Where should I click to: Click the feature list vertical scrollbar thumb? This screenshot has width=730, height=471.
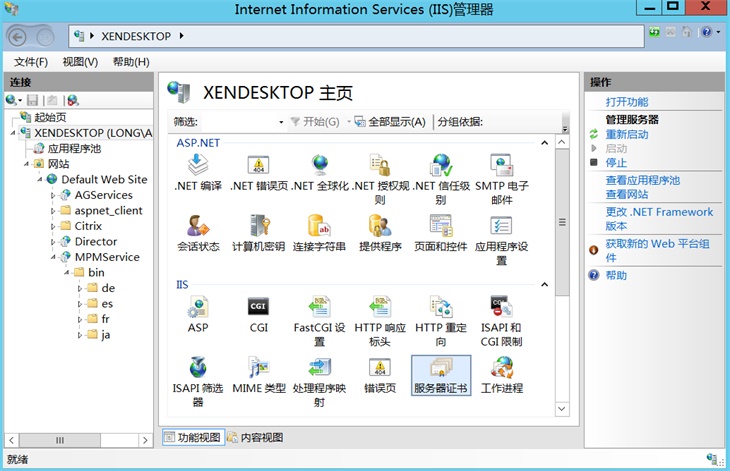click(x=562, y=222)
